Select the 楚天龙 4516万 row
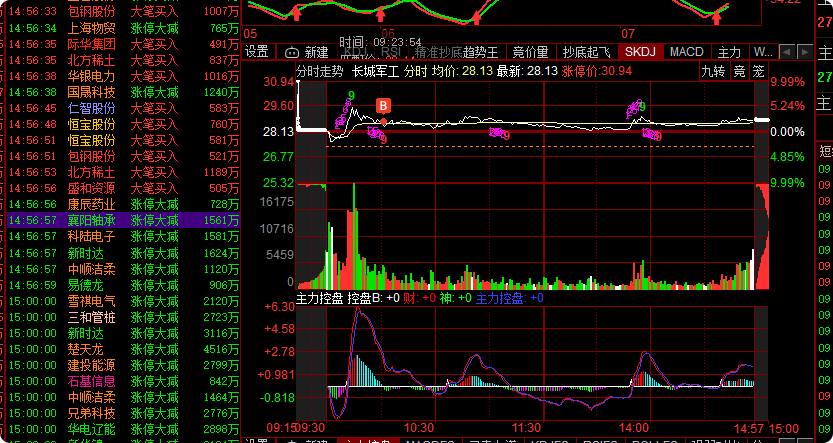The image size is (833, 443). [x=123, y=349]
